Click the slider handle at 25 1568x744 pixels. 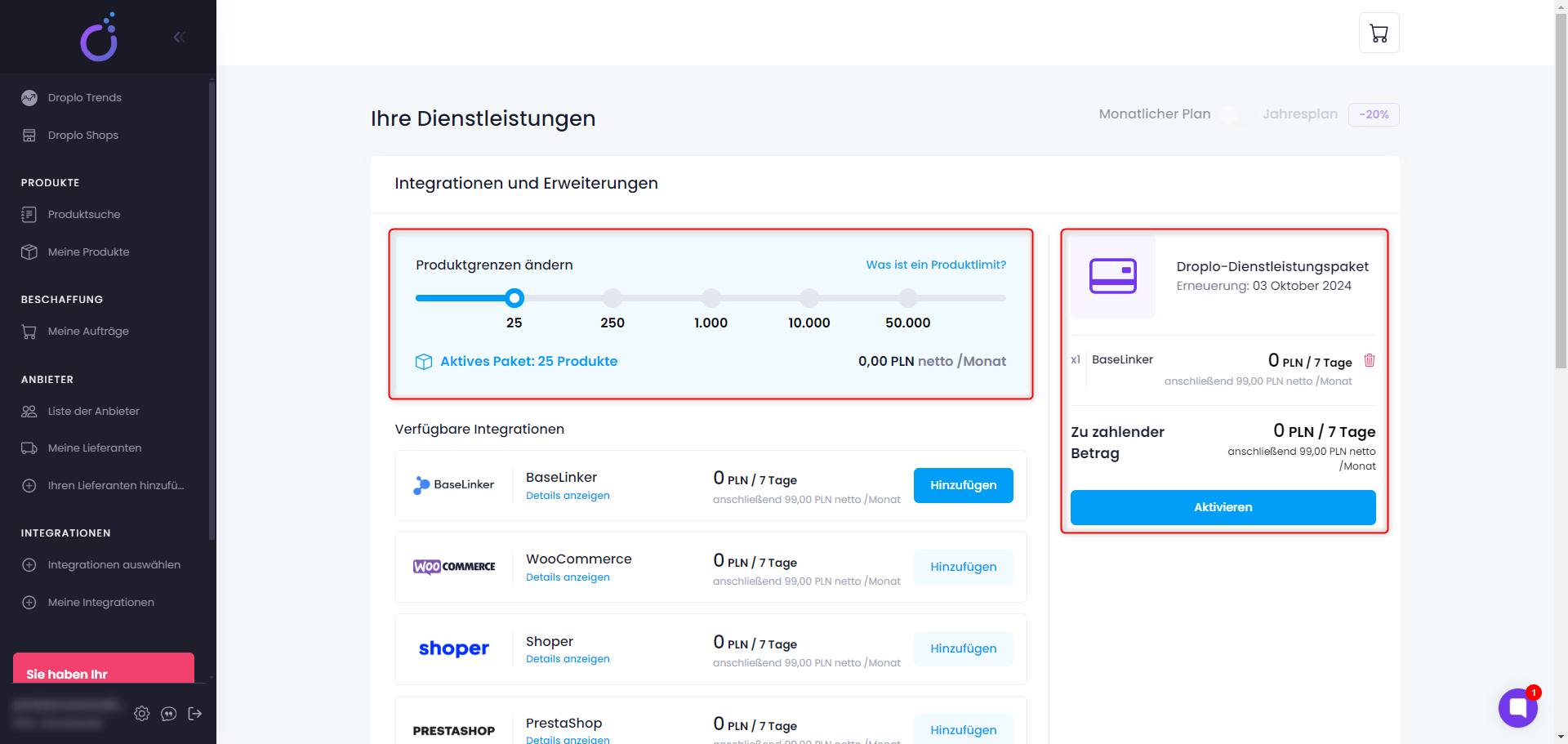tap(514, 298)
